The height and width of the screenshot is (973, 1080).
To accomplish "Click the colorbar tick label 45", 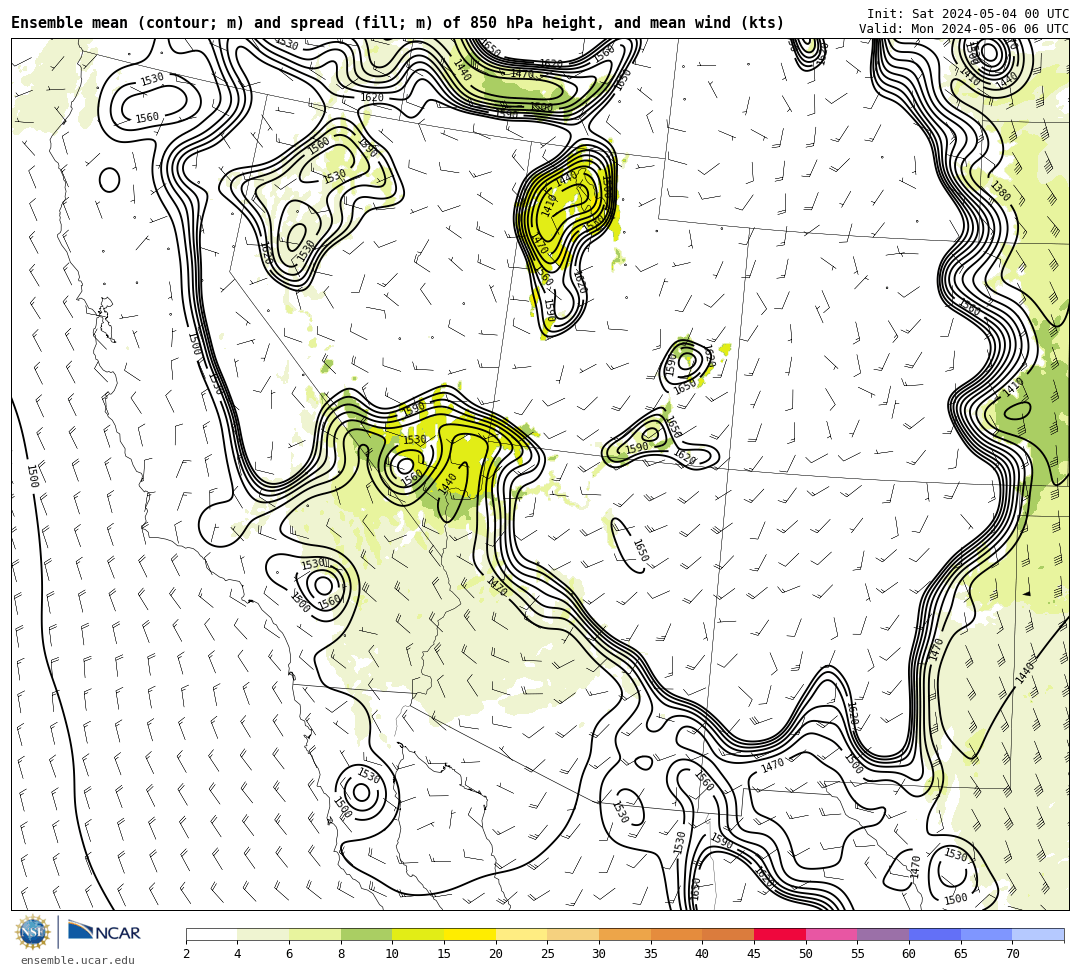I will [754, 954].
